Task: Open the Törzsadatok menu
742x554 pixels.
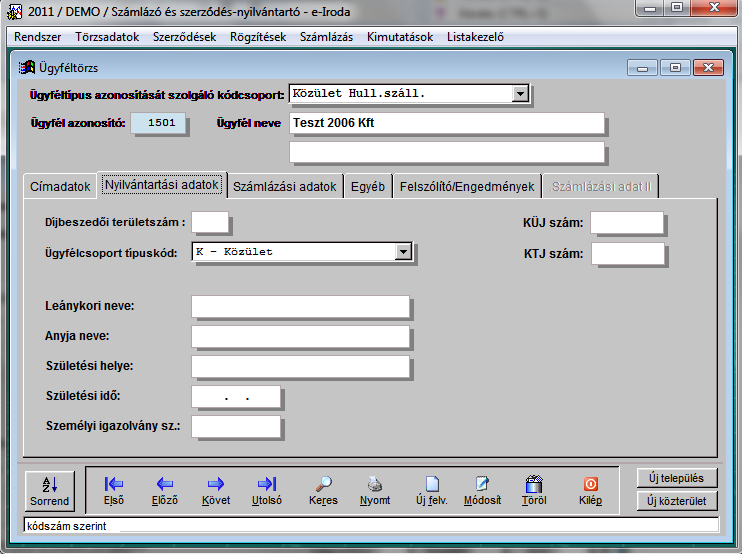Action: tap(107, 37)
